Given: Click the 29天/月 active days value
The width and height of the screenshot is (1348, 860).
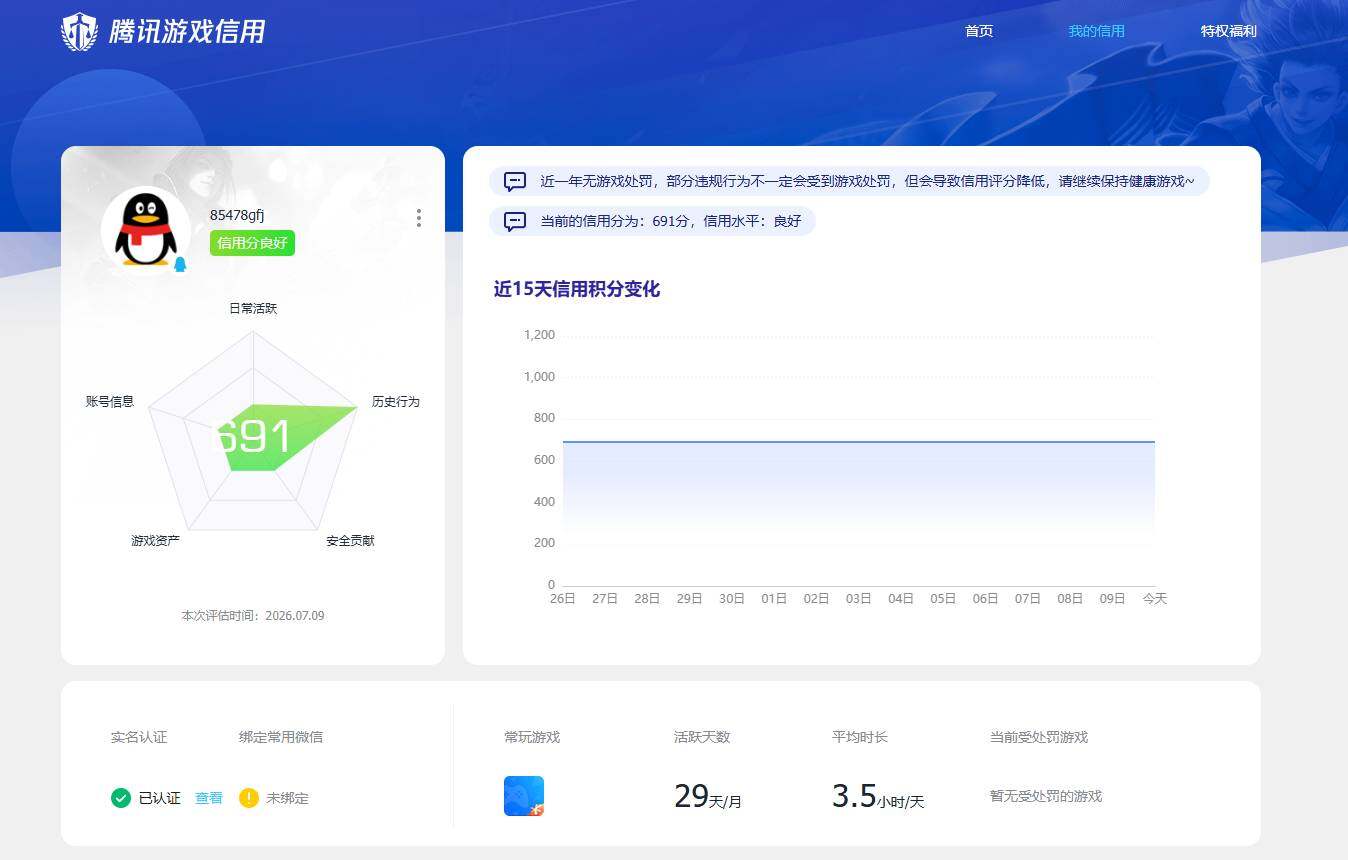Looking at the screenshot, I should click(708, 797).
